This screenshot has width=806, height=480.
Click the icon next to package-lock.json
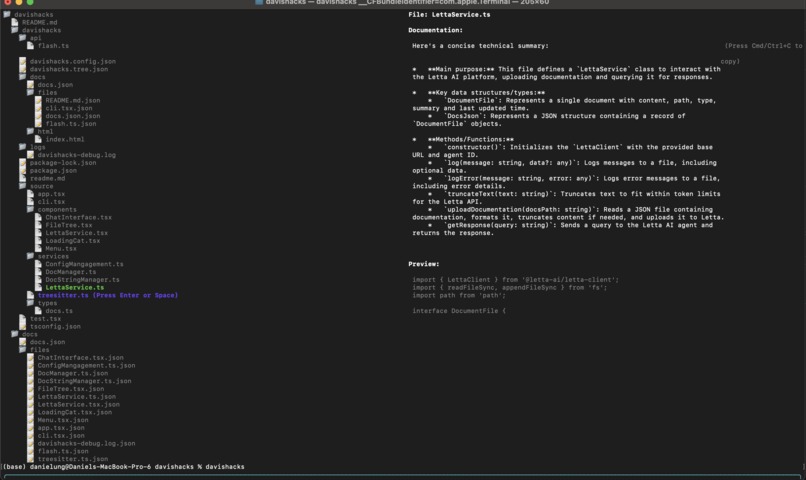click(23, 162)
